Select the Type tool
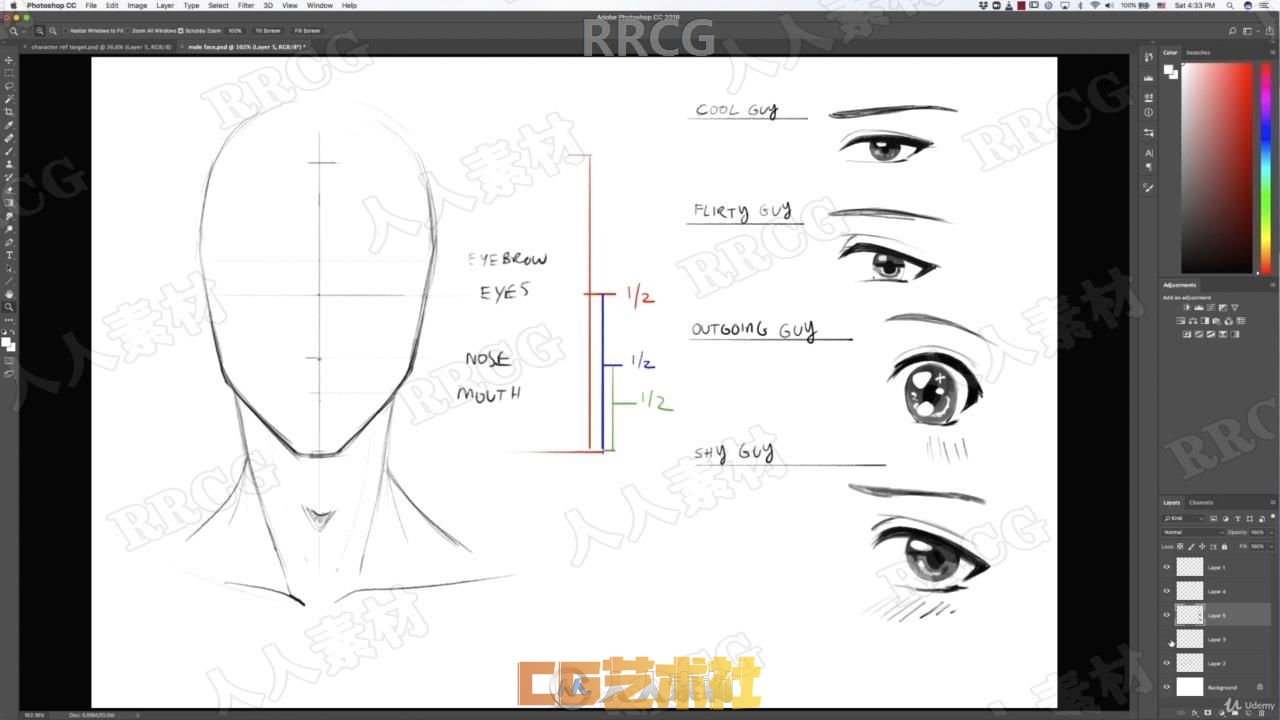The image size is (1280, 720). [x=10, y=255]
